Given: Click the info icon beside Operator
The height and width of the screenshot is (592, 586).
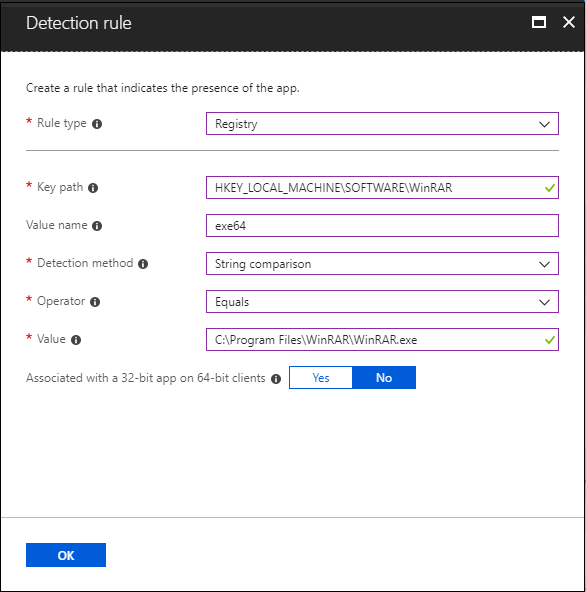Looking at the screenshot, I should [x=95, y=302].
